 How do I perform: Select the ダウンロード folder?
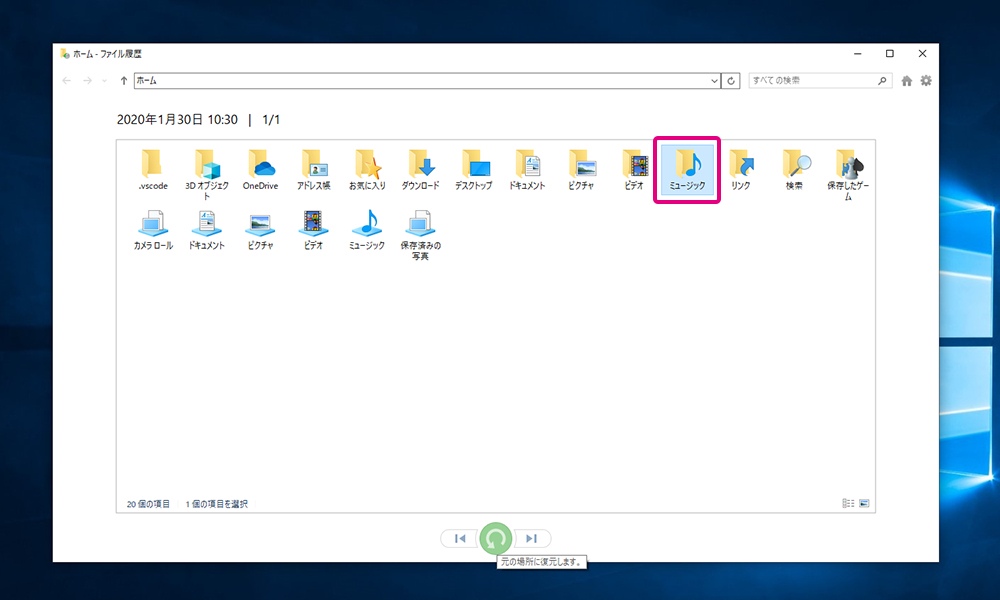(420, 169)
